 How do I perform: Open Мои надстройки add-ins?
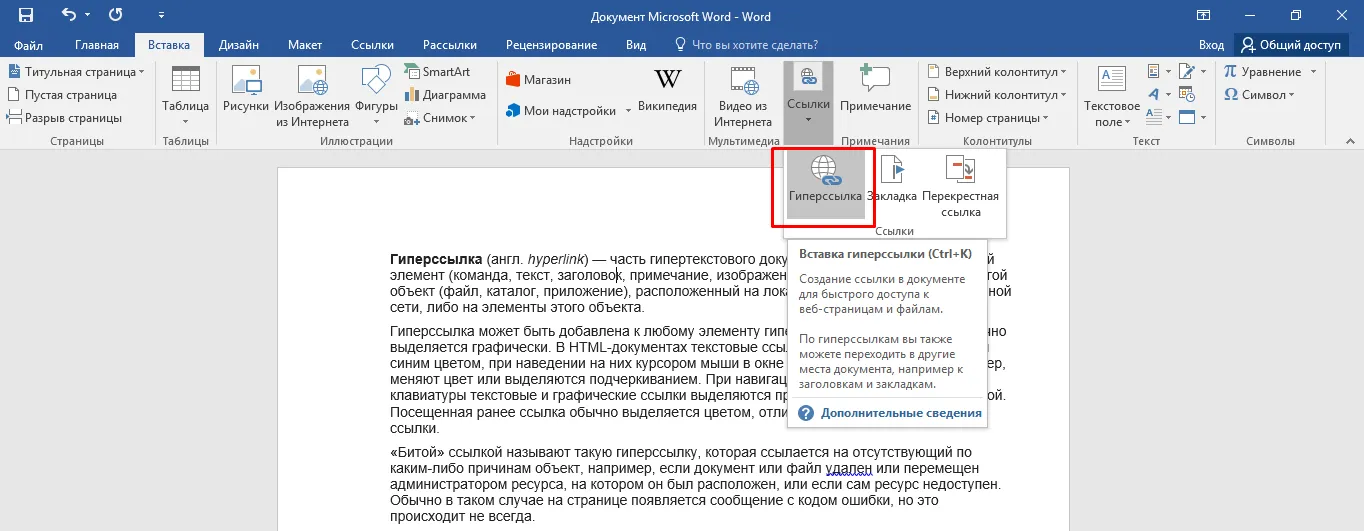pyautogui.click(x=561, y=110)
